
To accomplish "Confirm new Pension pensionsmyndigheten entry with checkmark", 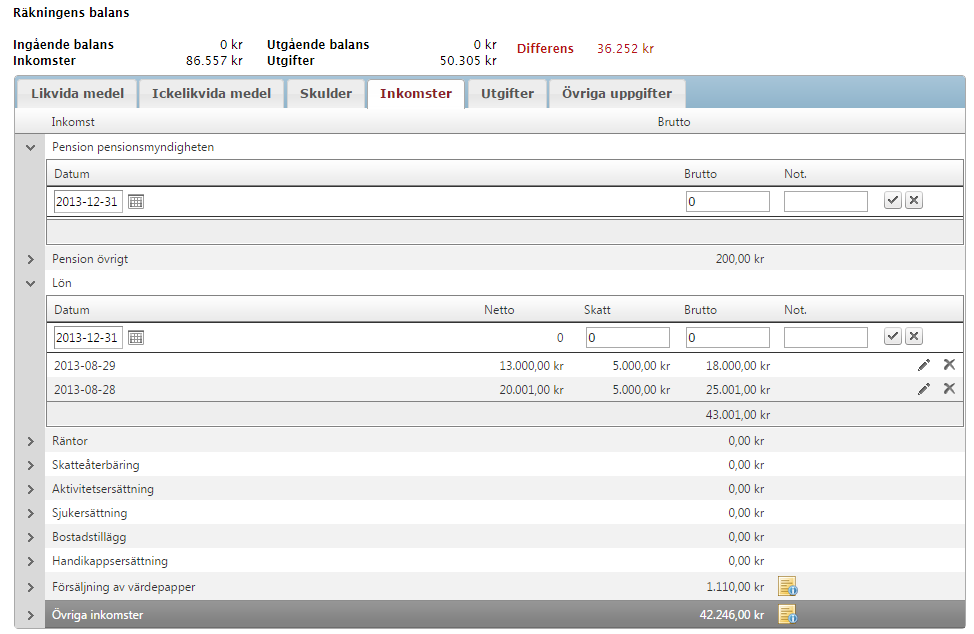I will pos(893,201).
